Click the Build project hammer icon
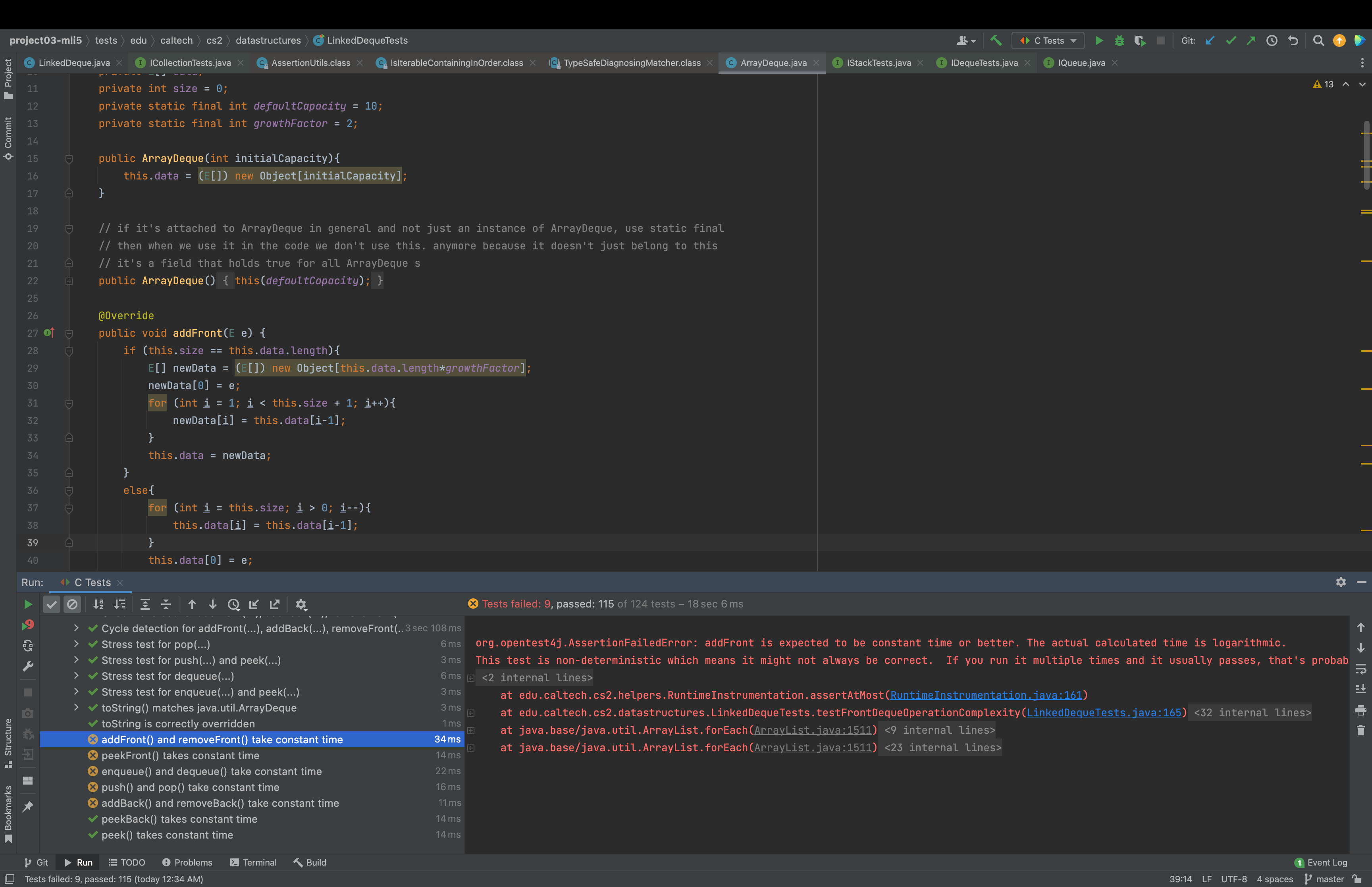The height and width of the screenshot is (887, 1372). [996, 40]
